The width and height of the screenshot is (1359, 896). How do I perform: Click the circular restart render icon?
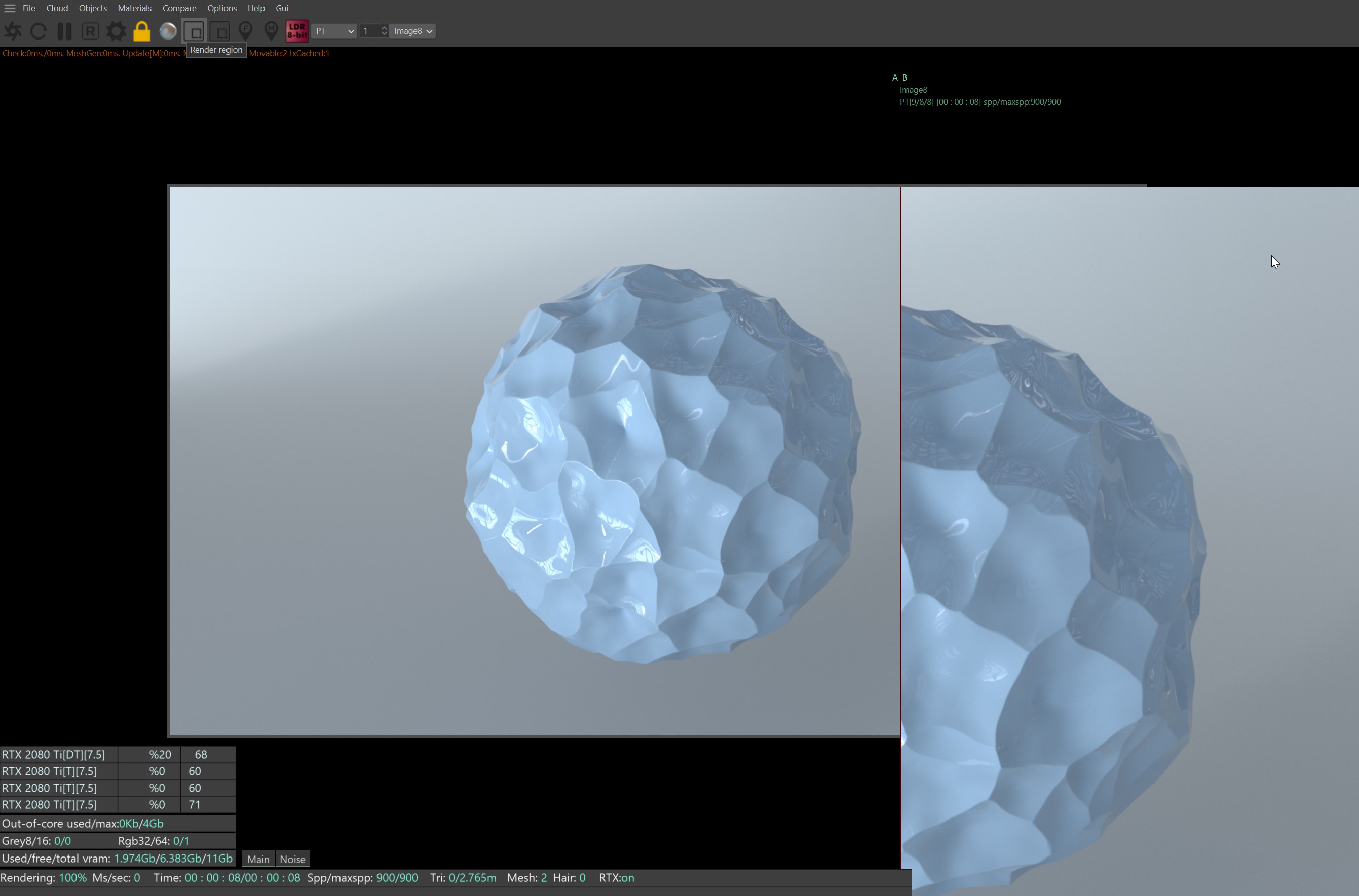point(39,31)
